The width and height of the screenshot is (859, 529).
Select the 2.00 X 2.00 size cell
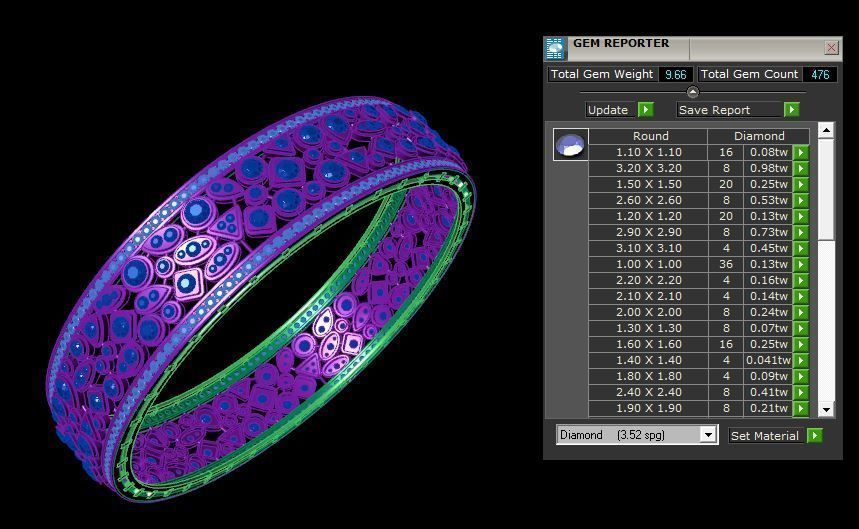[649, 312]
